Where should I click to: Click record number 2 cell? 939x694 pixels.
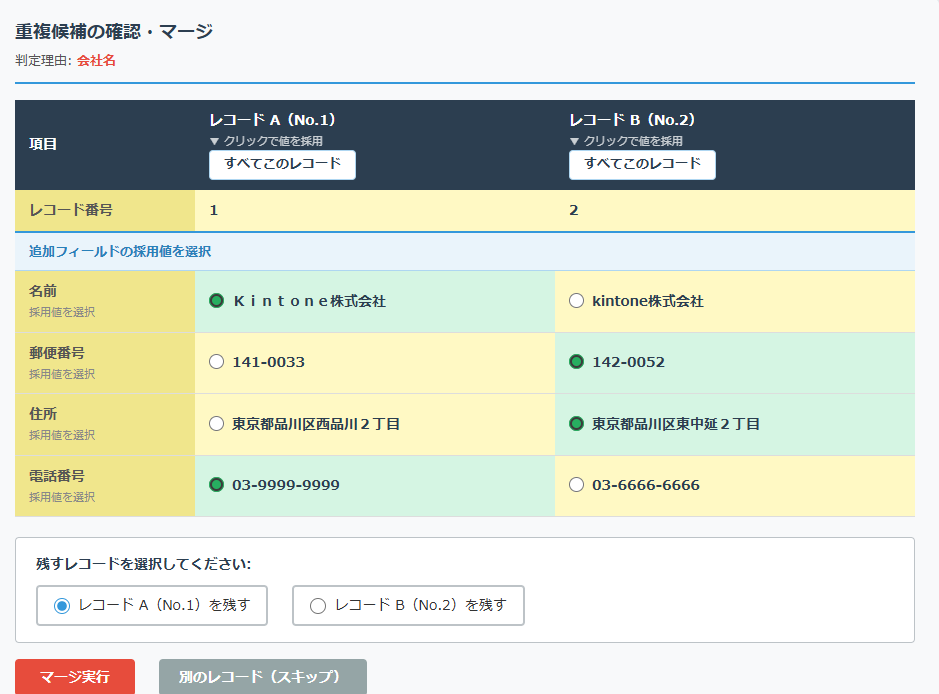(x=735, y=210)
